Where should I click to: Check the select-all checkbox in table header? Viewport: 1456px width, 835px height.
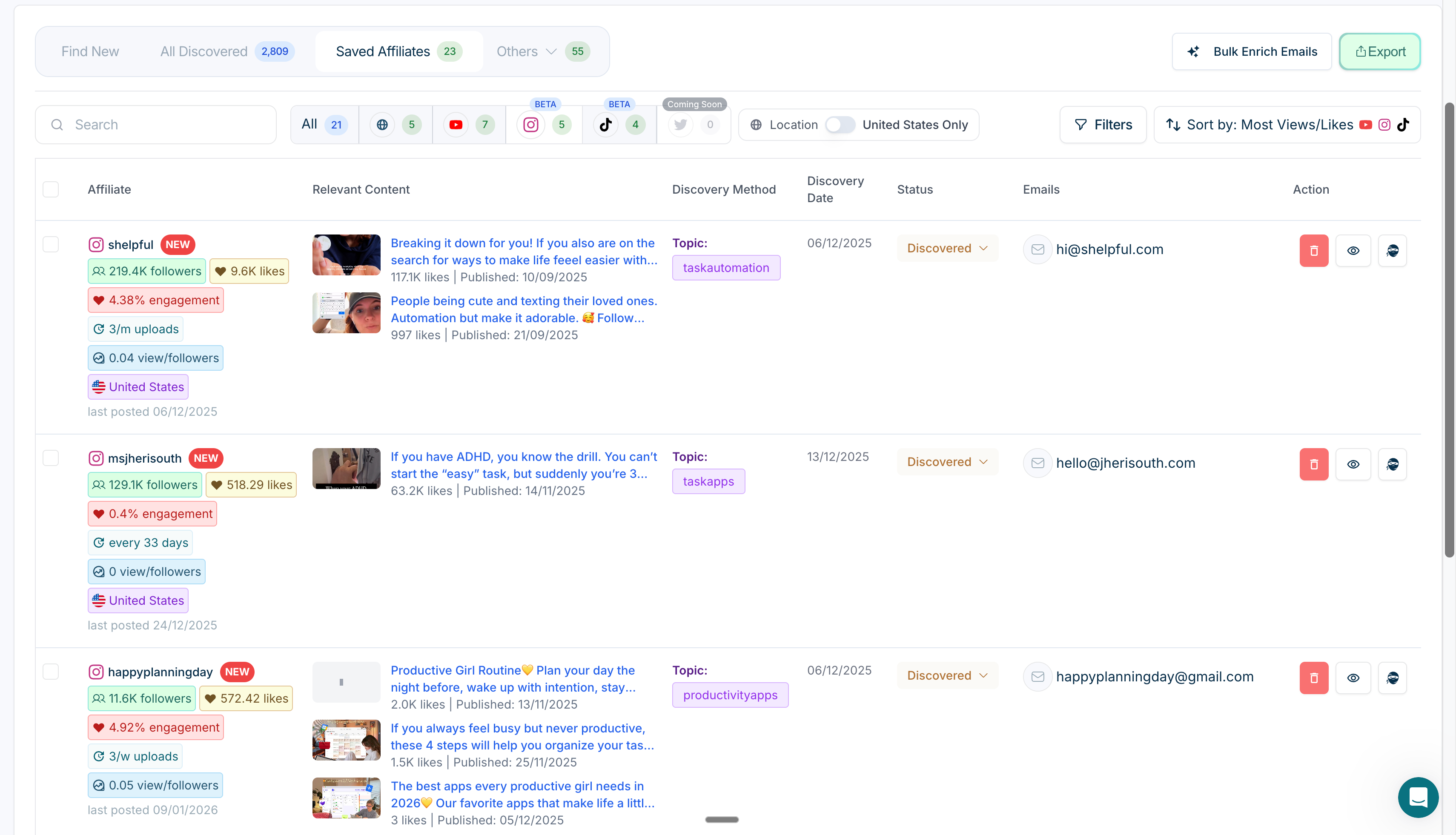coord(51,189)
